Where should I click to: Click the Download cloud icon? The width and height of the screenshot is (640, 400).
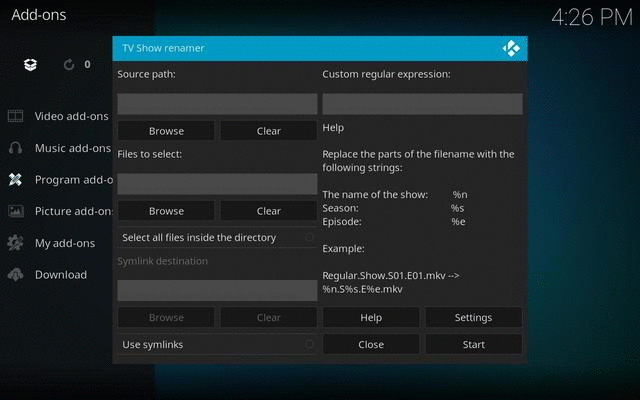(16, 275)
